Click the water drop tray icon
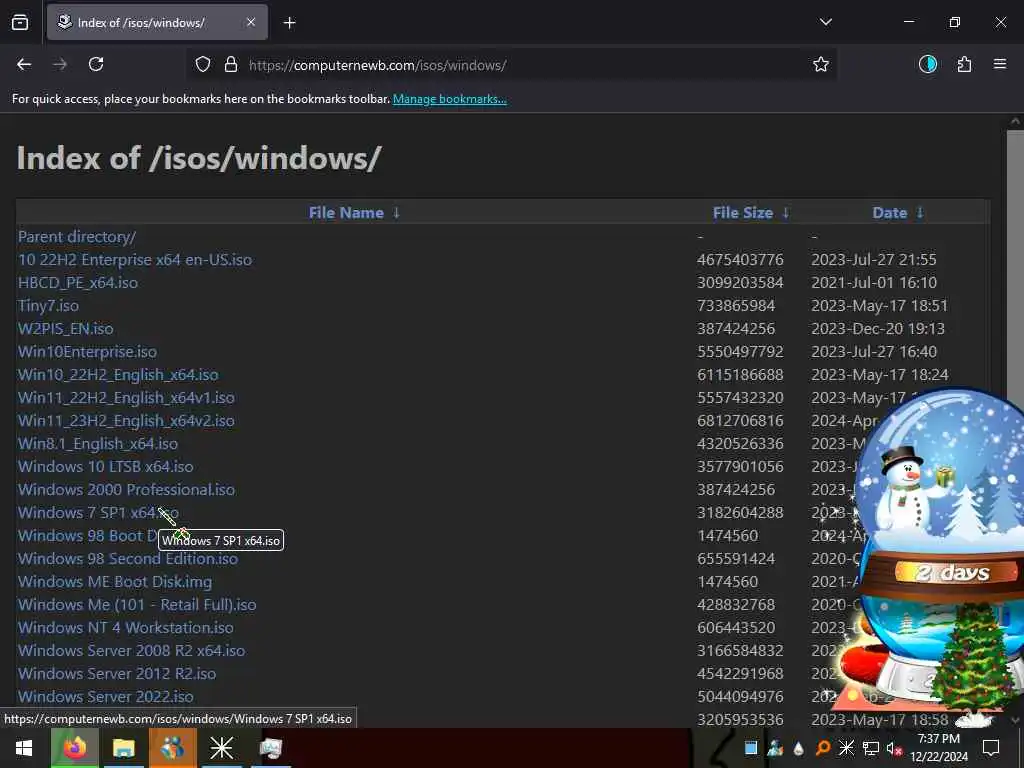1024x768 pixels. [799, 748]
